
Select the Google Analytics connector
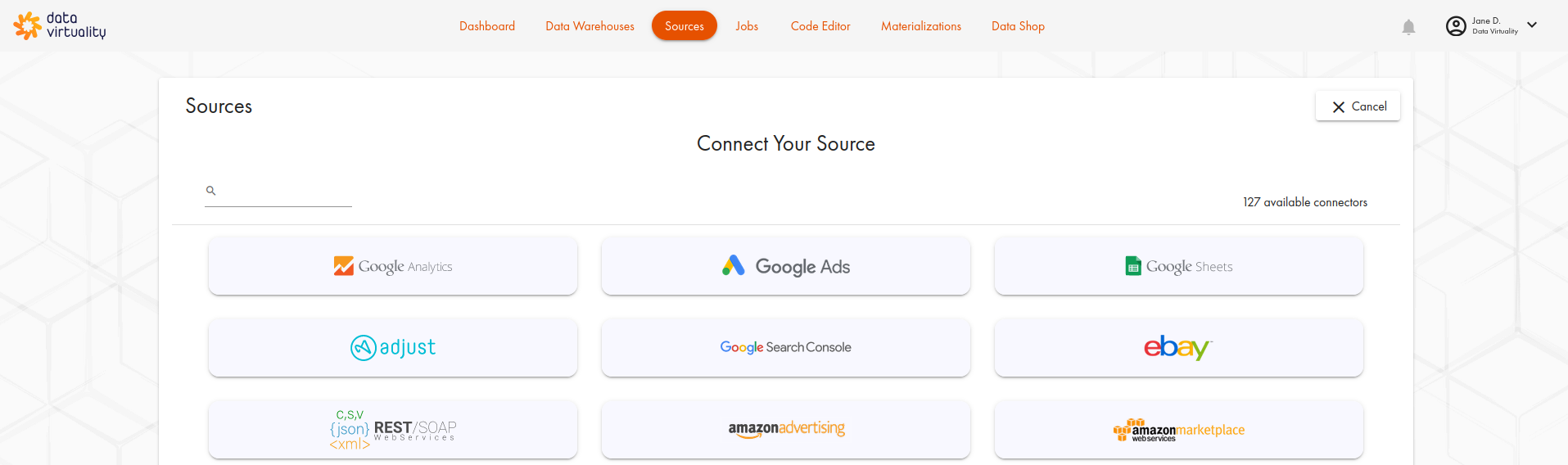coord(393,266)
